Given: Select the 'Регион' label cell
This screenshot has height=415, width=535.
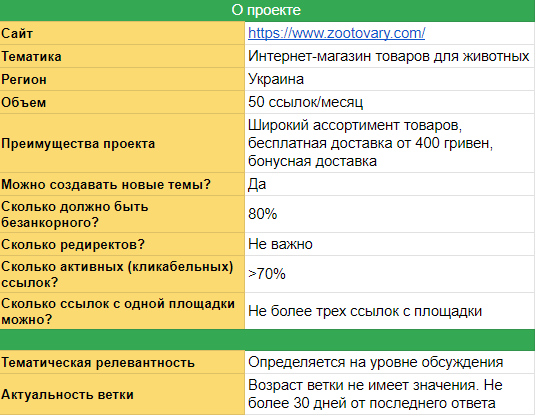Looking at the screenshot, I should coord(122,79).
